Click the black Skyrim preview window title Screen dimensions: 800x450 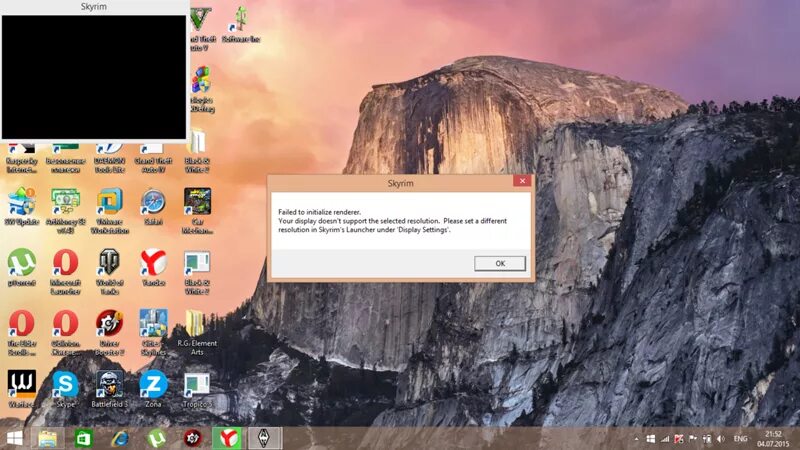(x=94, y=7)
